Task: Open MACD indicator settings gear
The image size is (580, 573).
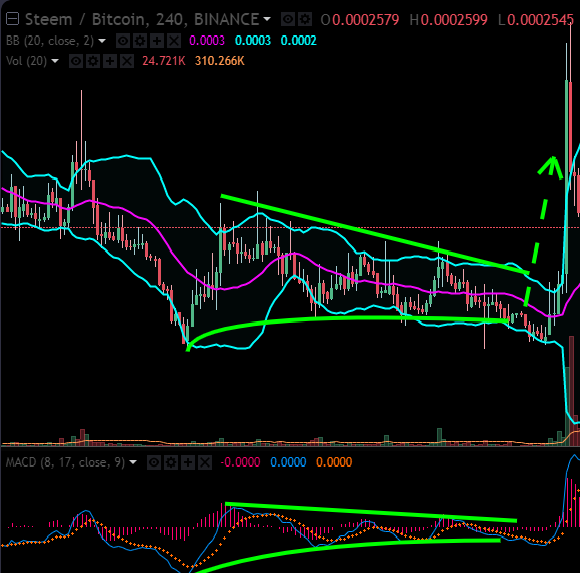Action: click(171, 462)
